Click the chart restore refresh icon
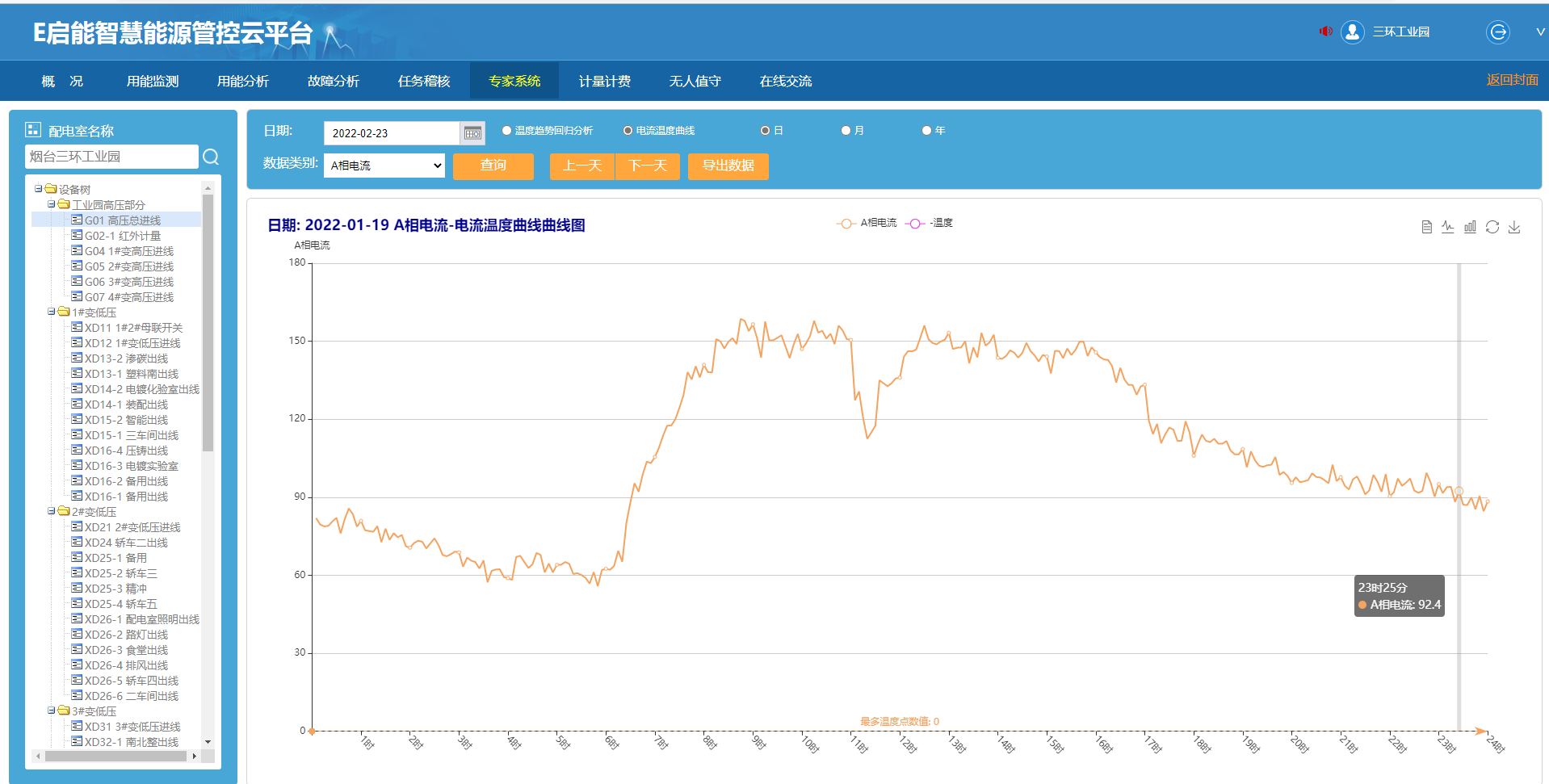1549x784 pixels. coord(1492,227)
